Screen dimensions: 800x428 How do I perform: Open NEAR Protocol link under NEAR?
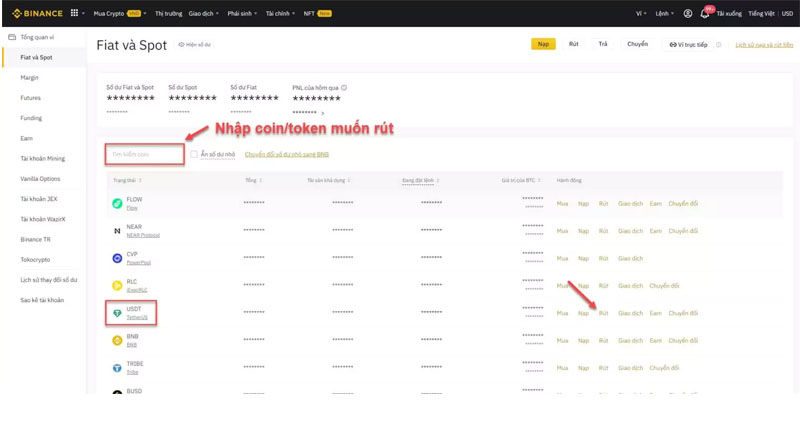(x=143, y=235)
